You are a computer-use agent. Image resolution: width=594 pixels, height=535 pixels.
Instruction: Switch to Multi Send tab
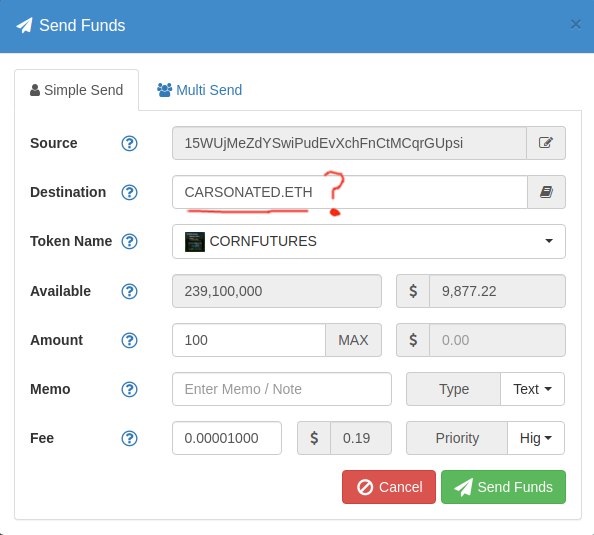[x=200, y=90]
